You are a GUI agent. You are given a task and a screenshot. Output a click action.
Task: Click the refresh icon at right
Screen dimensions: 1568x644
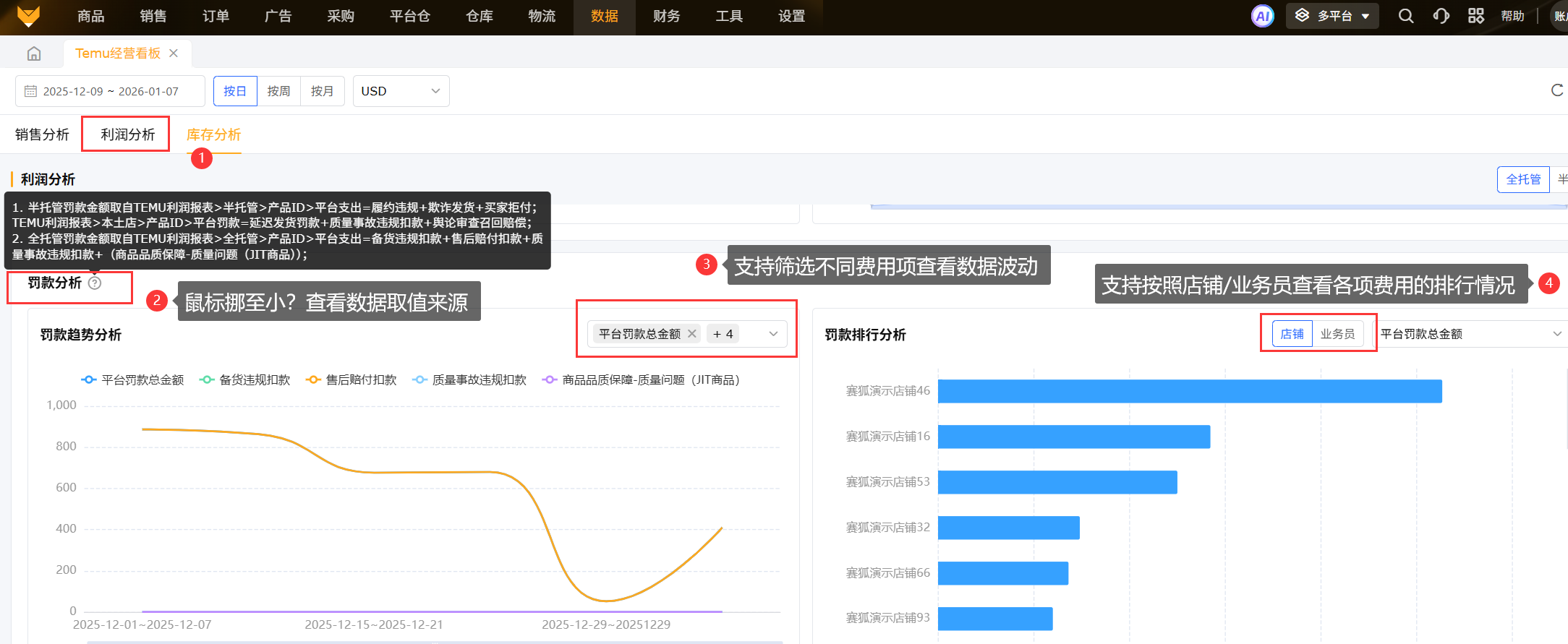tap(1557, 90)
